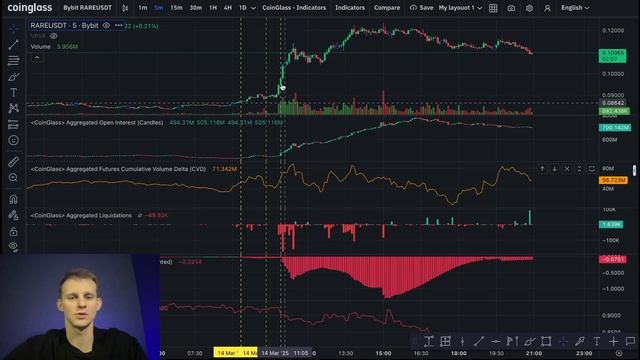The height and width of the screenshot is (360, 640).
Task: Open the pattern drawing tool in left sidebar
Action: click(13, 108)
